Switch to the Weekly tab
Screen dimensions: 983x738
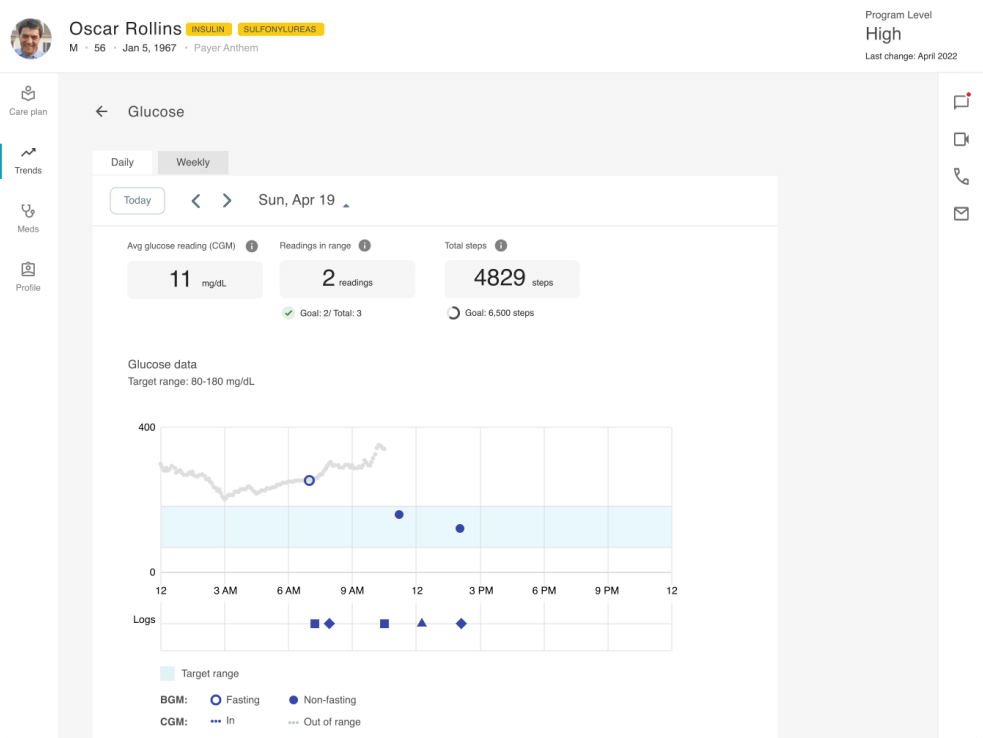point(193,162)
